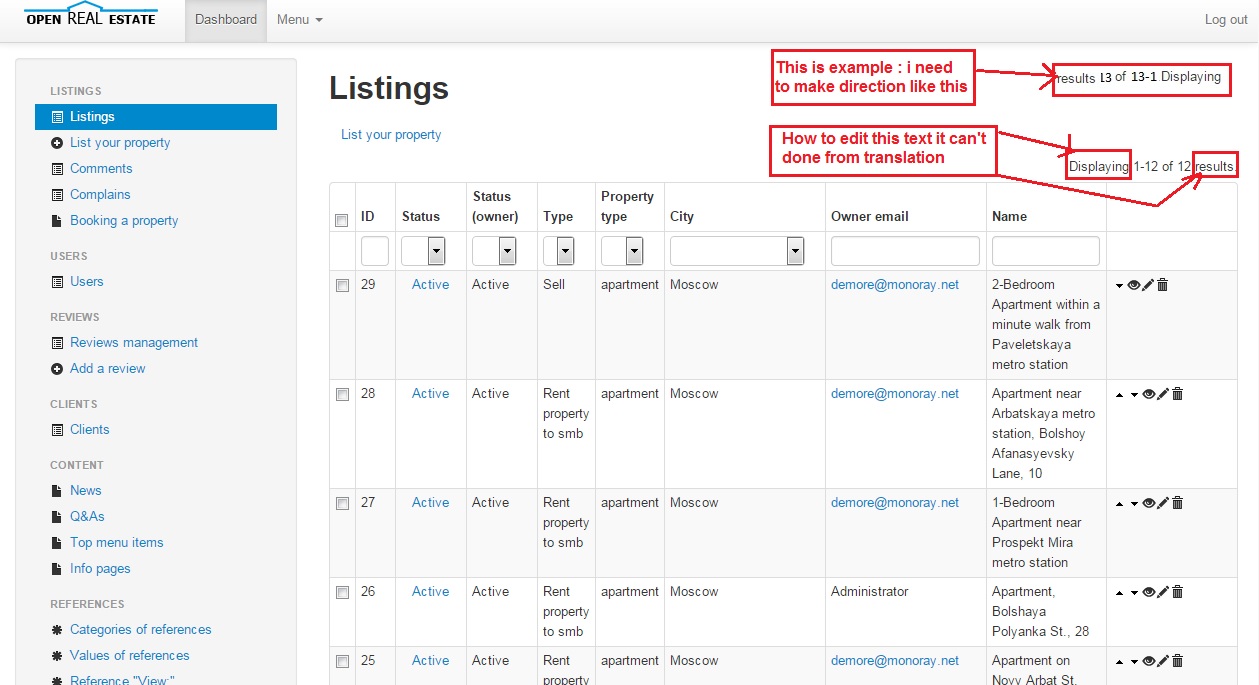Click the Owner email filter field
Viewport: 1259px width, 685px height.
(905, 251)
